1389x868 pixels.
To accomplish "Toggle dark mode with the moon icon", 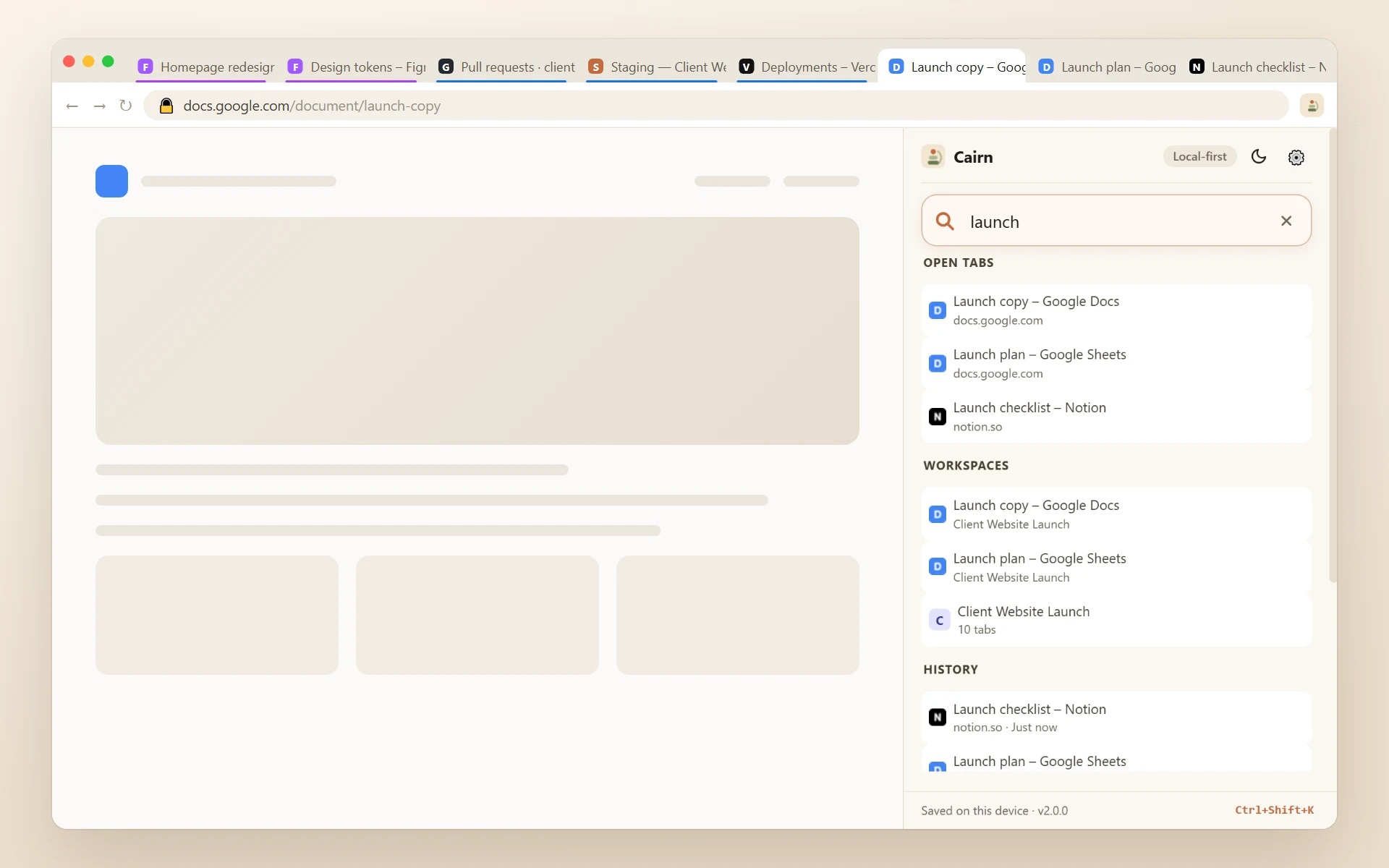I will tap(1259, 157).
